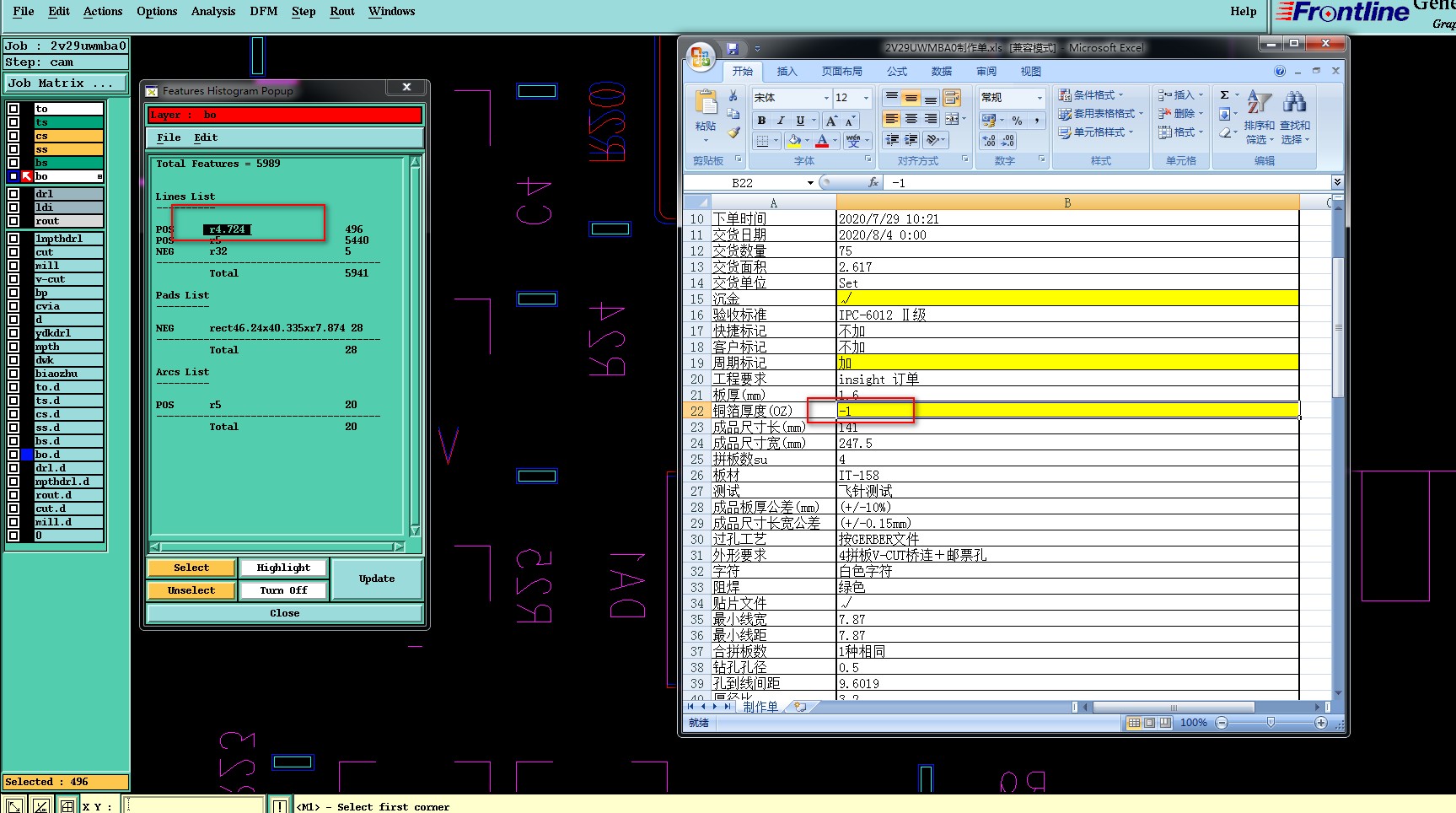Open the Rout menu
This screenshot has width=1456, height=813.
[342, 11]
